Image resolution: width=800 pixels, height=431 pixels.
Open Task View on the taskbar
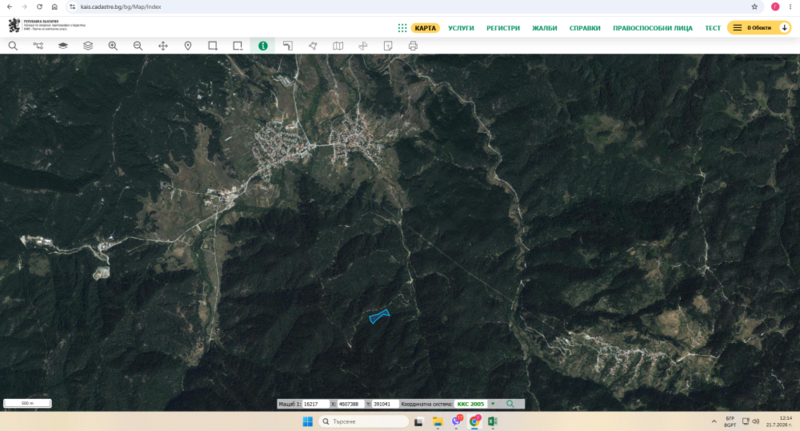(x=419, y=421)
